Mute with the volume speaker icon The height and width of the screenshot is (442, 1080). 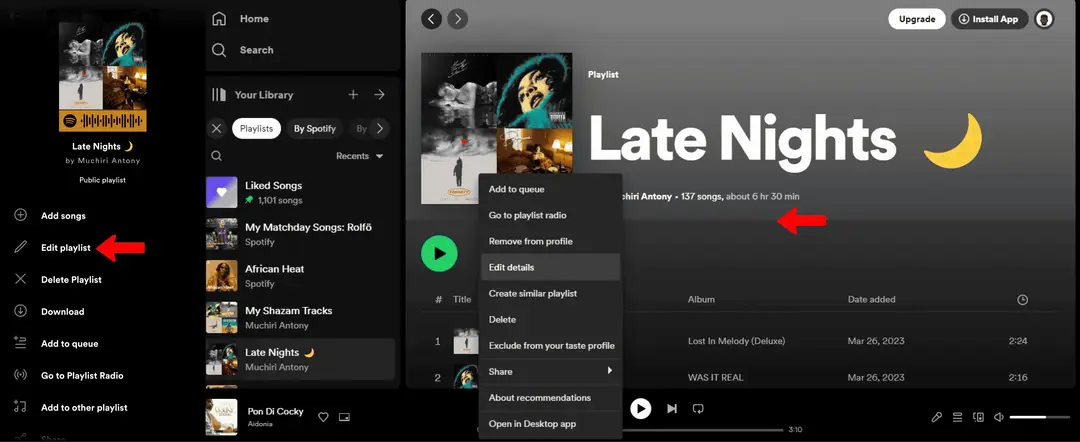coord(999,417)
